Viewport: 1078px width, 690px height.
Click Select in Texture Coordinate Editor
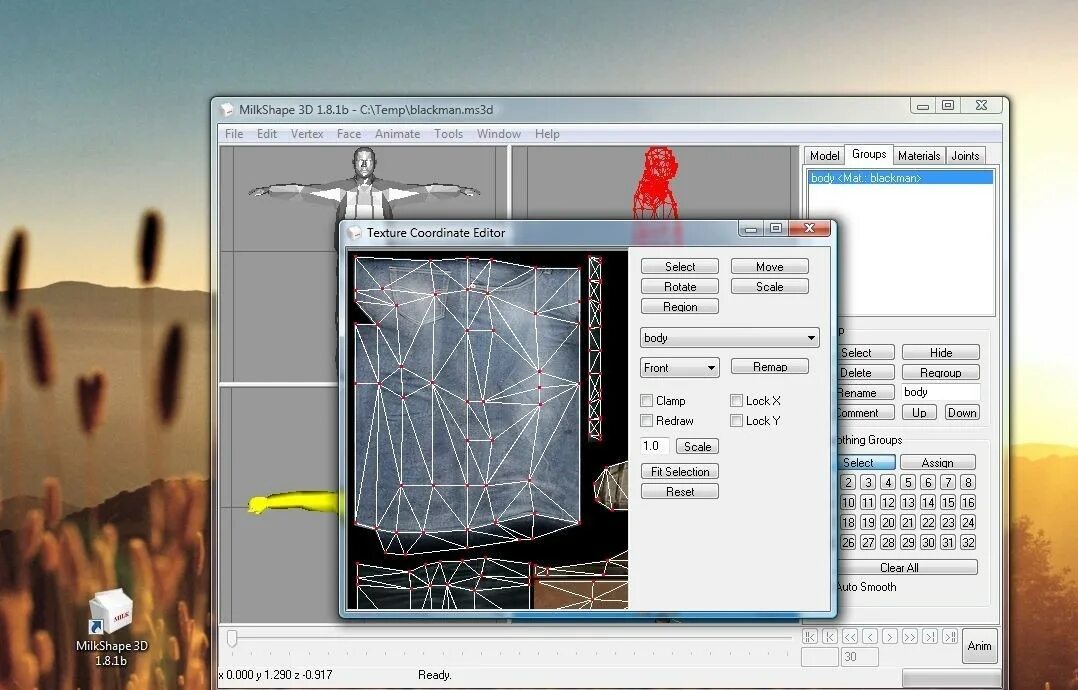click(680, 267)
